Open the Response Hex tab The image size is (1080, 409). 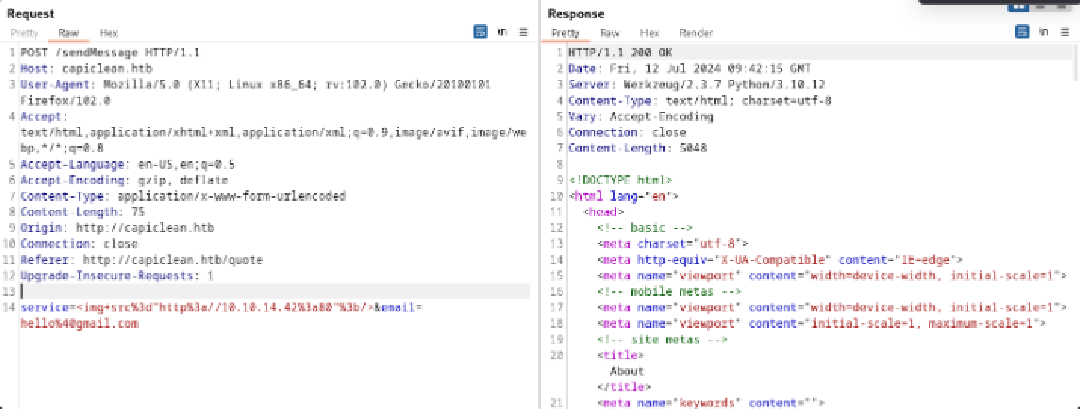tap(649, 33)
